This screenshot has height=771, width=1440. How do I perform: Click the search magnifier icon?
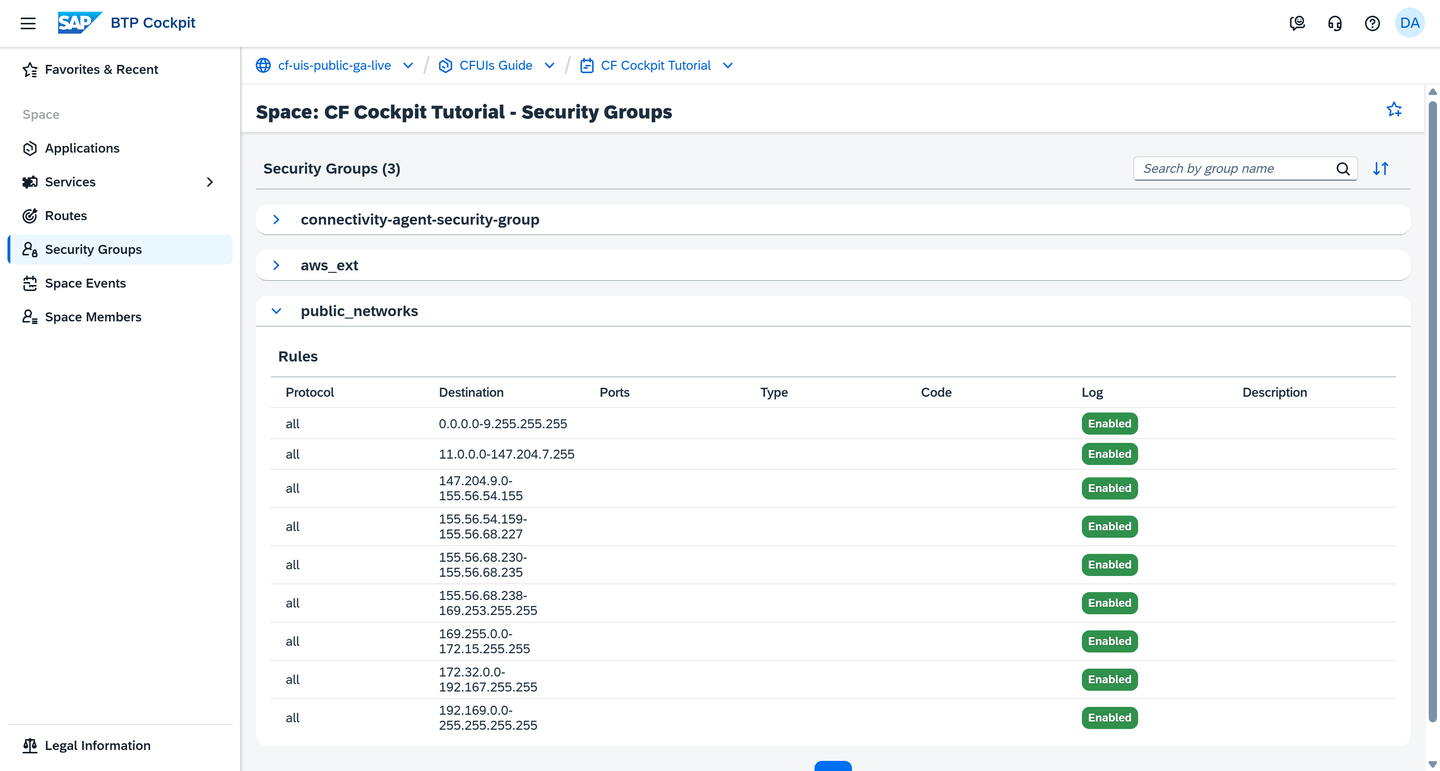pyautogui.click(x=1343, y=169)
